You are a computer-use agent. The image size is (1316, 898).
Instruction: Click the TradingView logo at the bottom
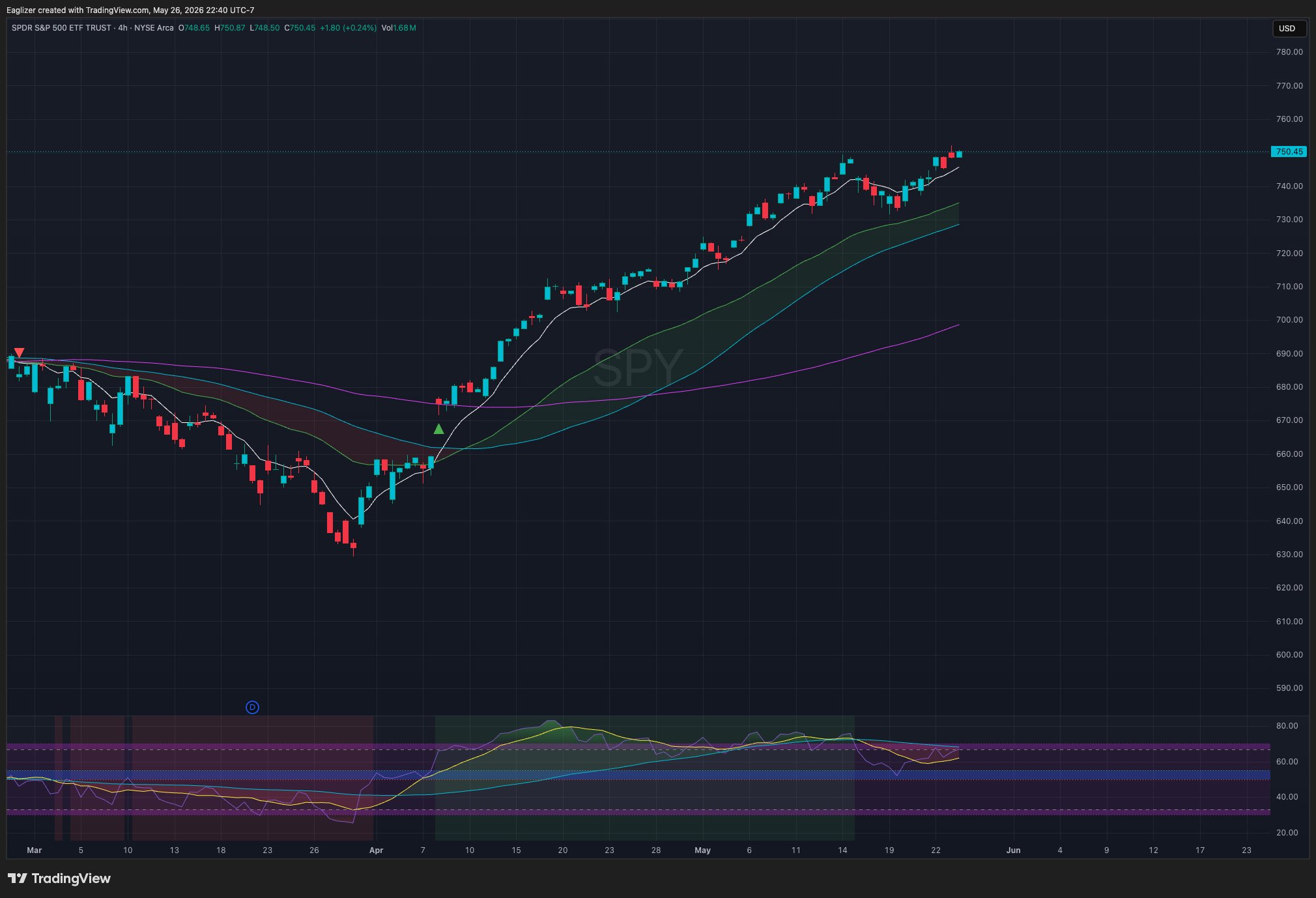click(x=59, y=878)
